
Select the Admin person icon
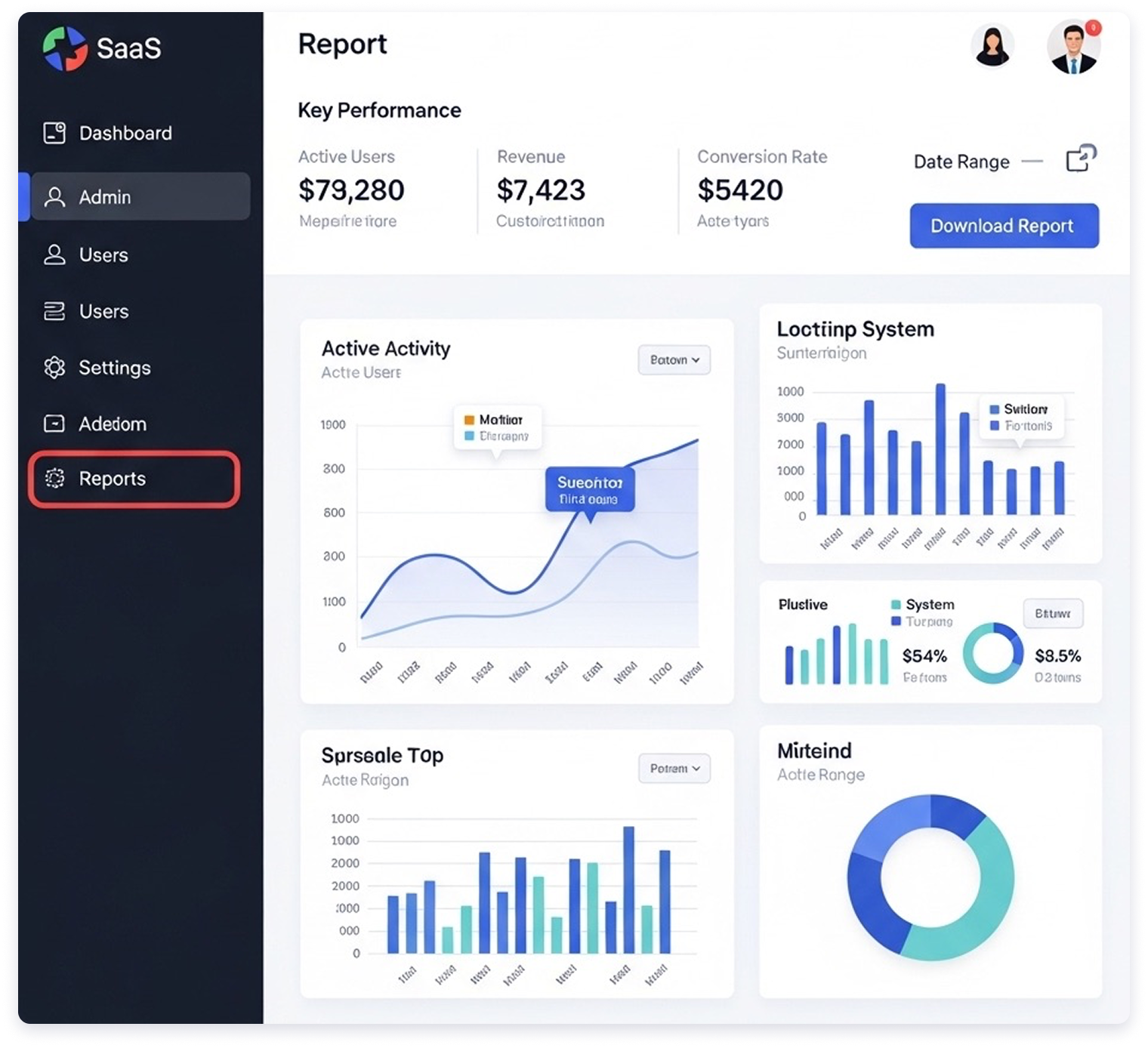point(54,197)
